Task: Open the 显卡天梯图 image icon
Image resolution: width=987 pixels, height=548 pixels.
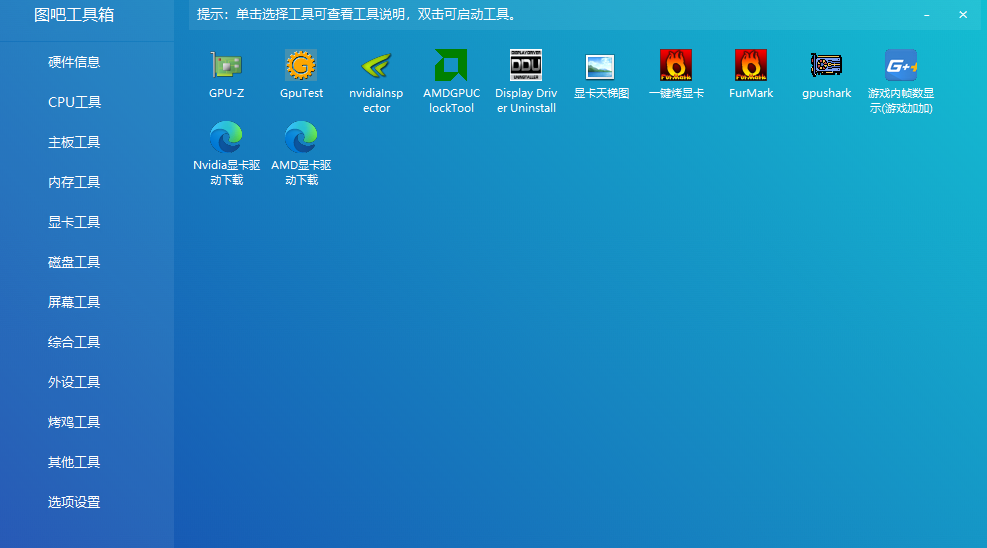Action: [x=601, y=65]
